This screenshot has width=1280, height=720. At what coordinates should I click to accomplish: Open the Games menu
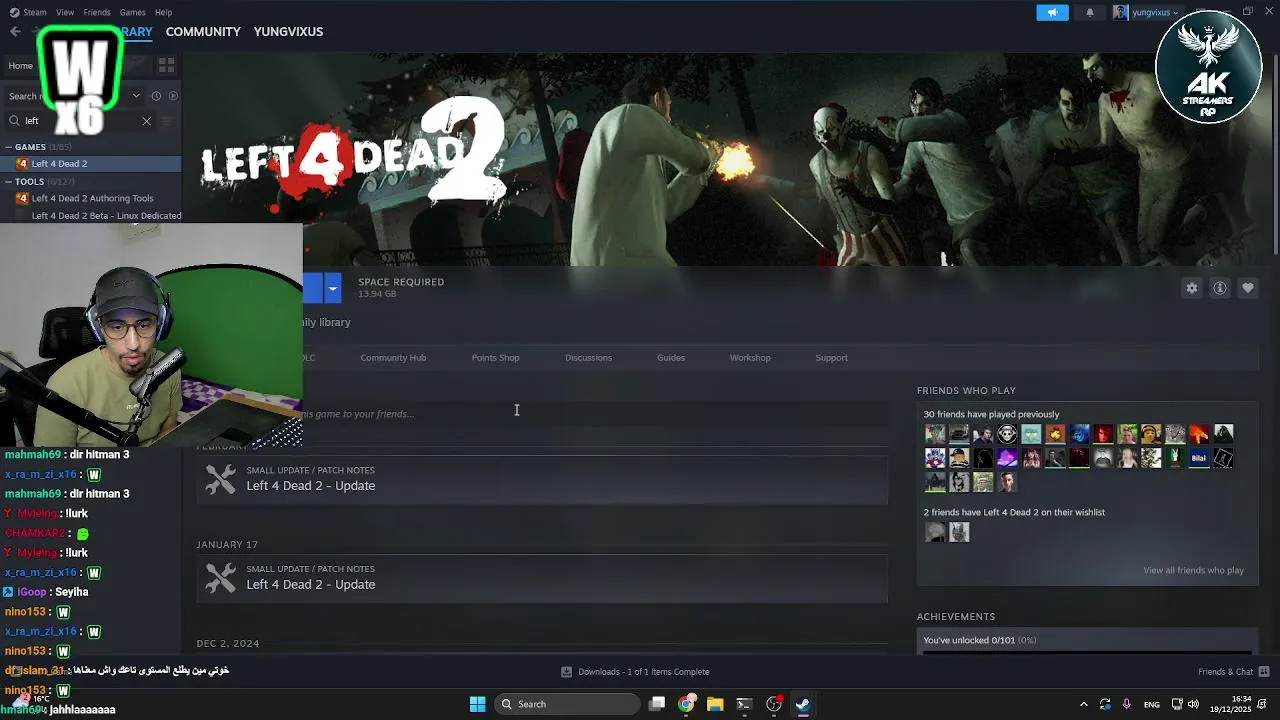[x=132, y=12]
